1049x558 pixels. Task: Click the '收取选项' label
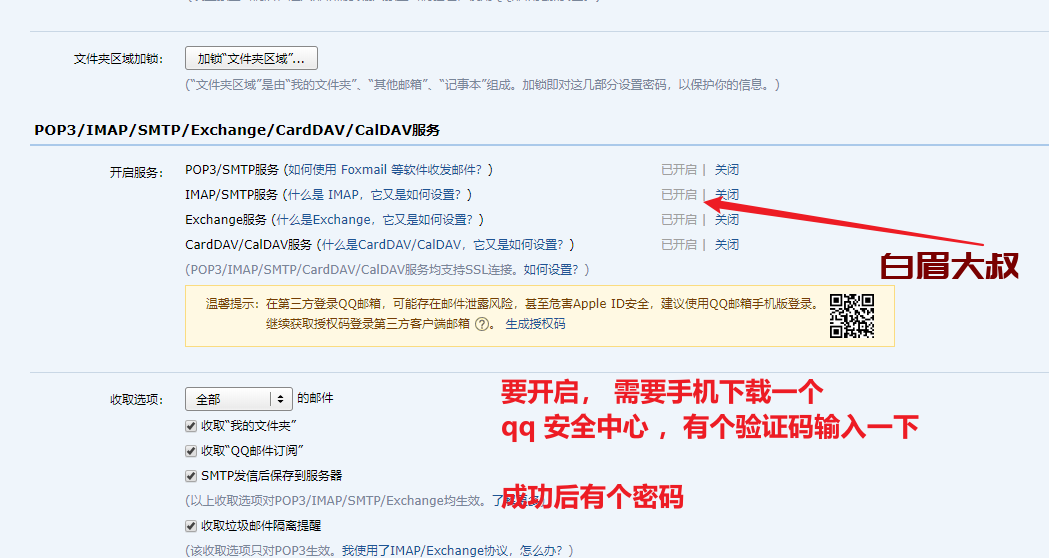coord(136,400)
